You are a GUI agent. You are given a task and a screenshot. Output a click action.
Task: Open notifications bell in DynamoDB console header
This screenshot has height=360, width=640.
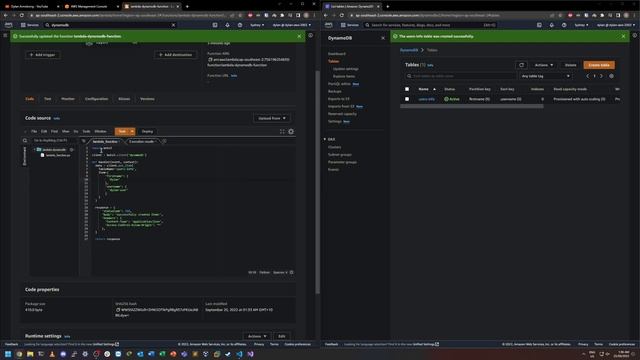pos(551,25)
